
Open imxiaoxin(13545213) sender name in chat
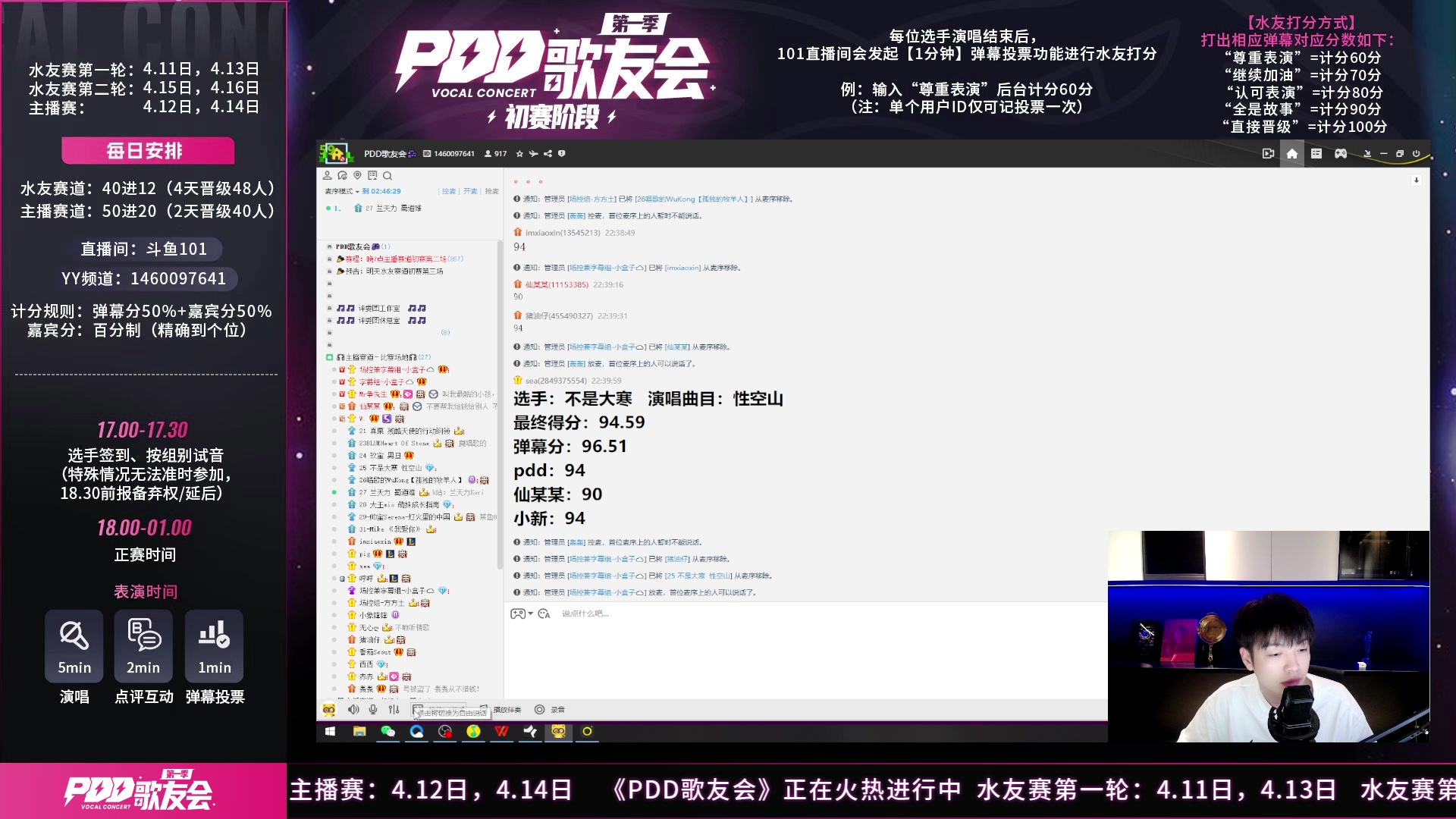pos(563,233)
